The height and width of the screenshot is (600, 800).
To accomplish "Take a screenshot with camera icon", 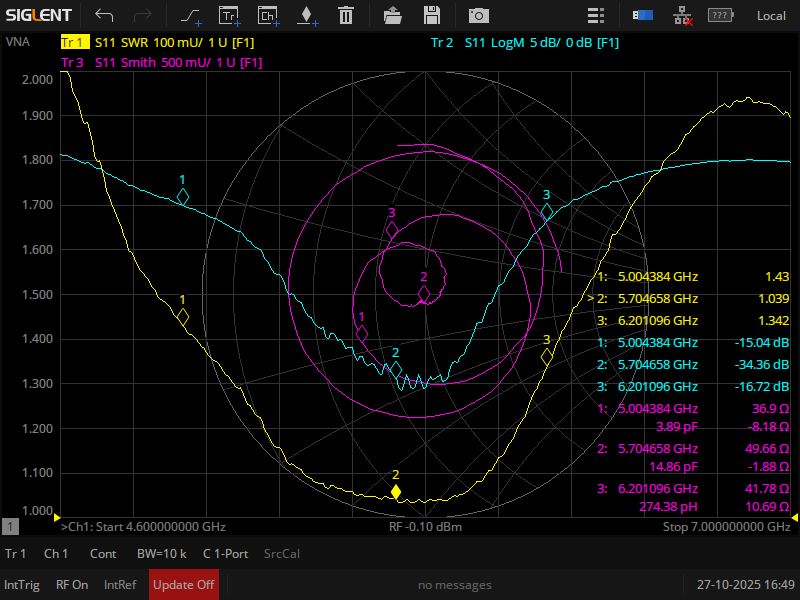I will (480, 15).
